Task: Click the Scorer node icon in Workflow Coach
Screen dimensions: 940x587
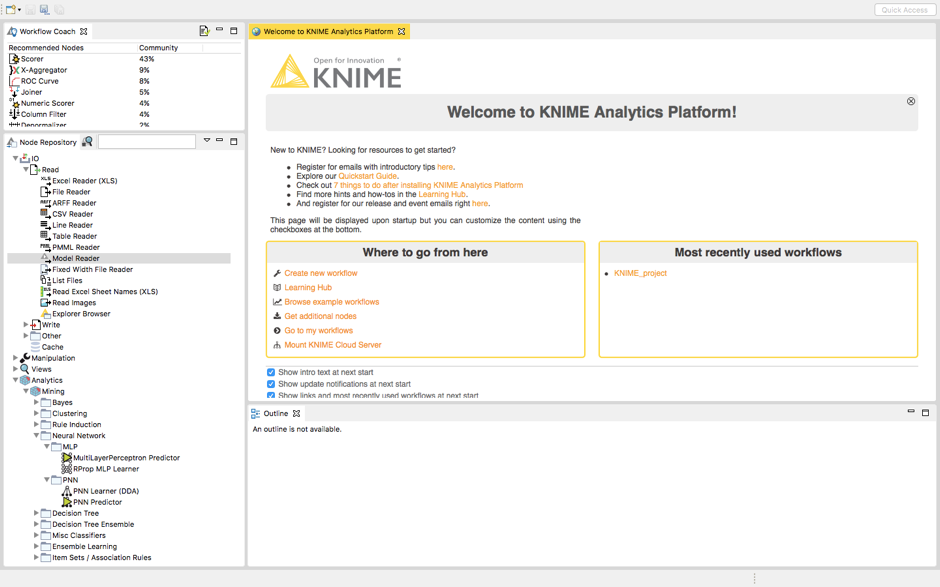Action: (14, 59)
